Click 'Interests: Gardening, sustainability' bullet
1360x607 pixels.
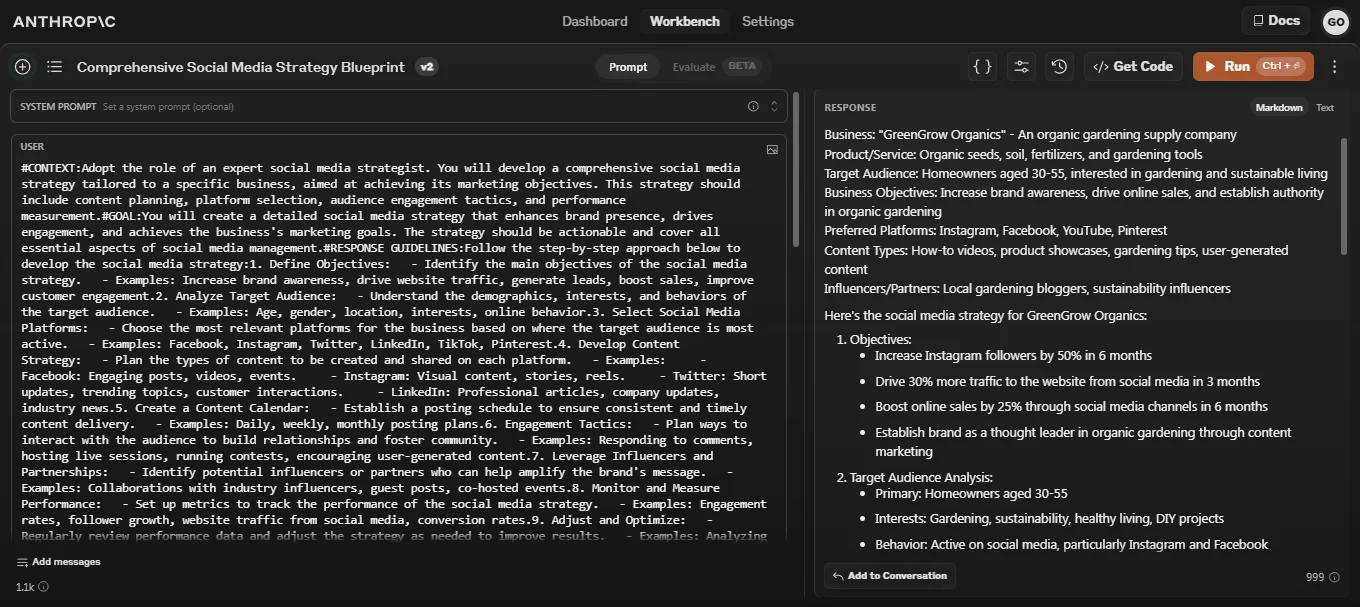[x=1049, y=519]
